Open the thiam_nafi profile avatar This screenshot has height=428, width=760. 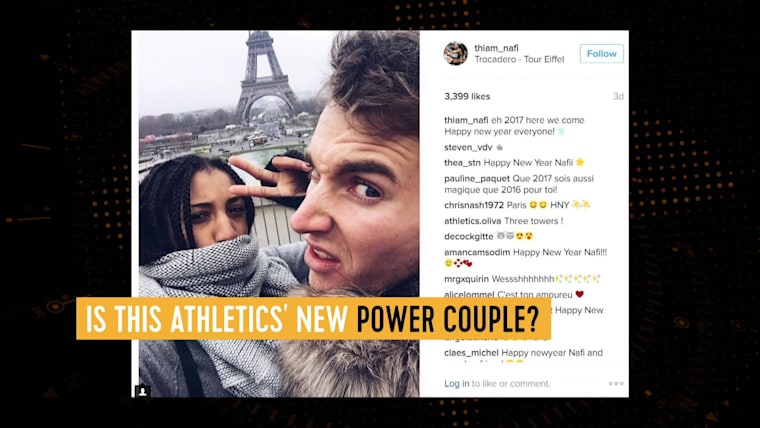coord(456,53)
